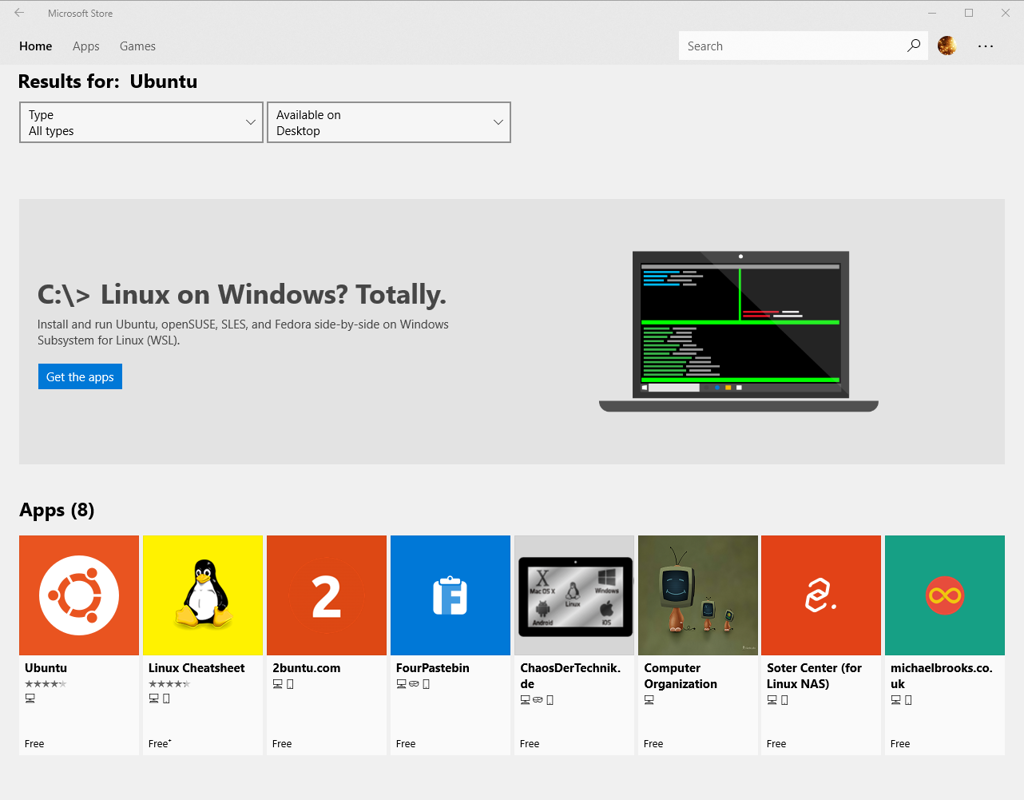Open the michaelbrooks.co.uk tile icon

click(944, 595)
